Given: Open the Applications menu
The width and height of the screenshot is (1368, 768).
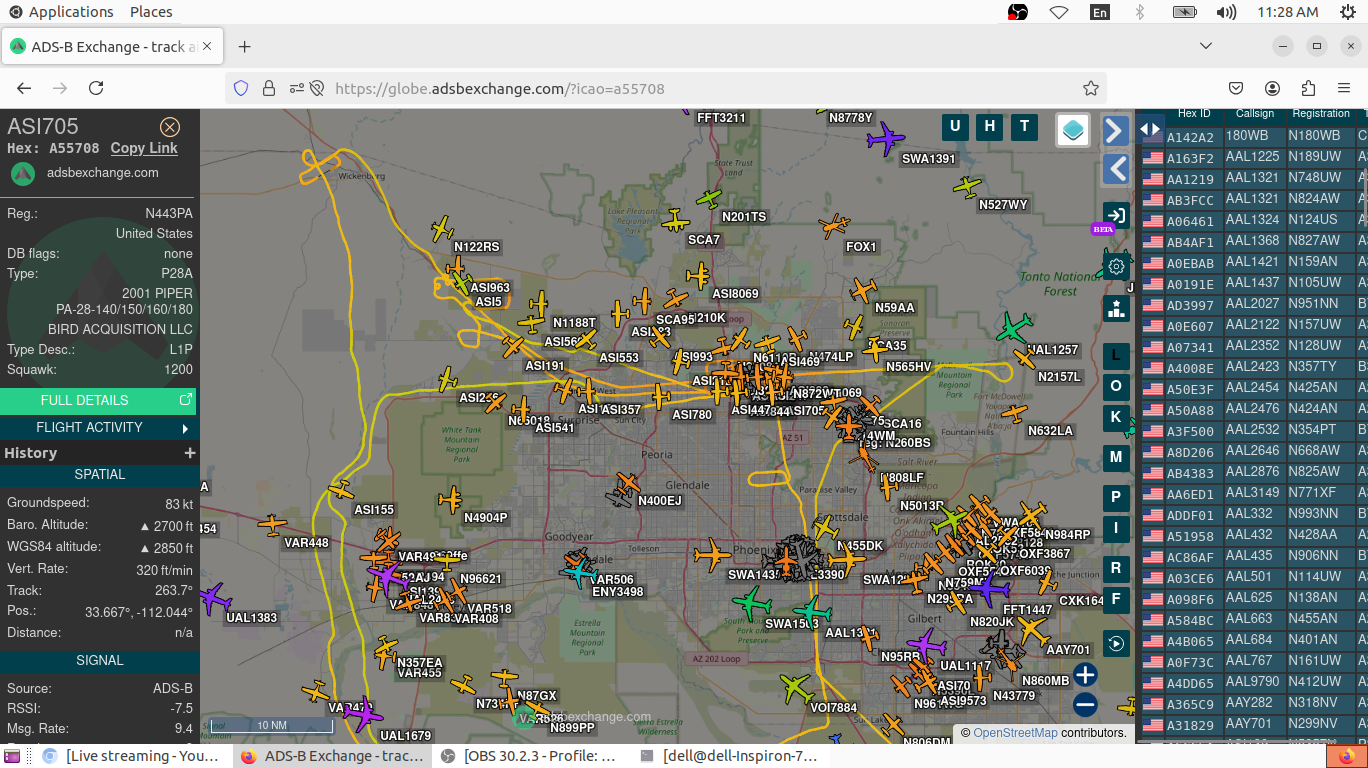Looking at the screenshot, I should coord(61,12).
